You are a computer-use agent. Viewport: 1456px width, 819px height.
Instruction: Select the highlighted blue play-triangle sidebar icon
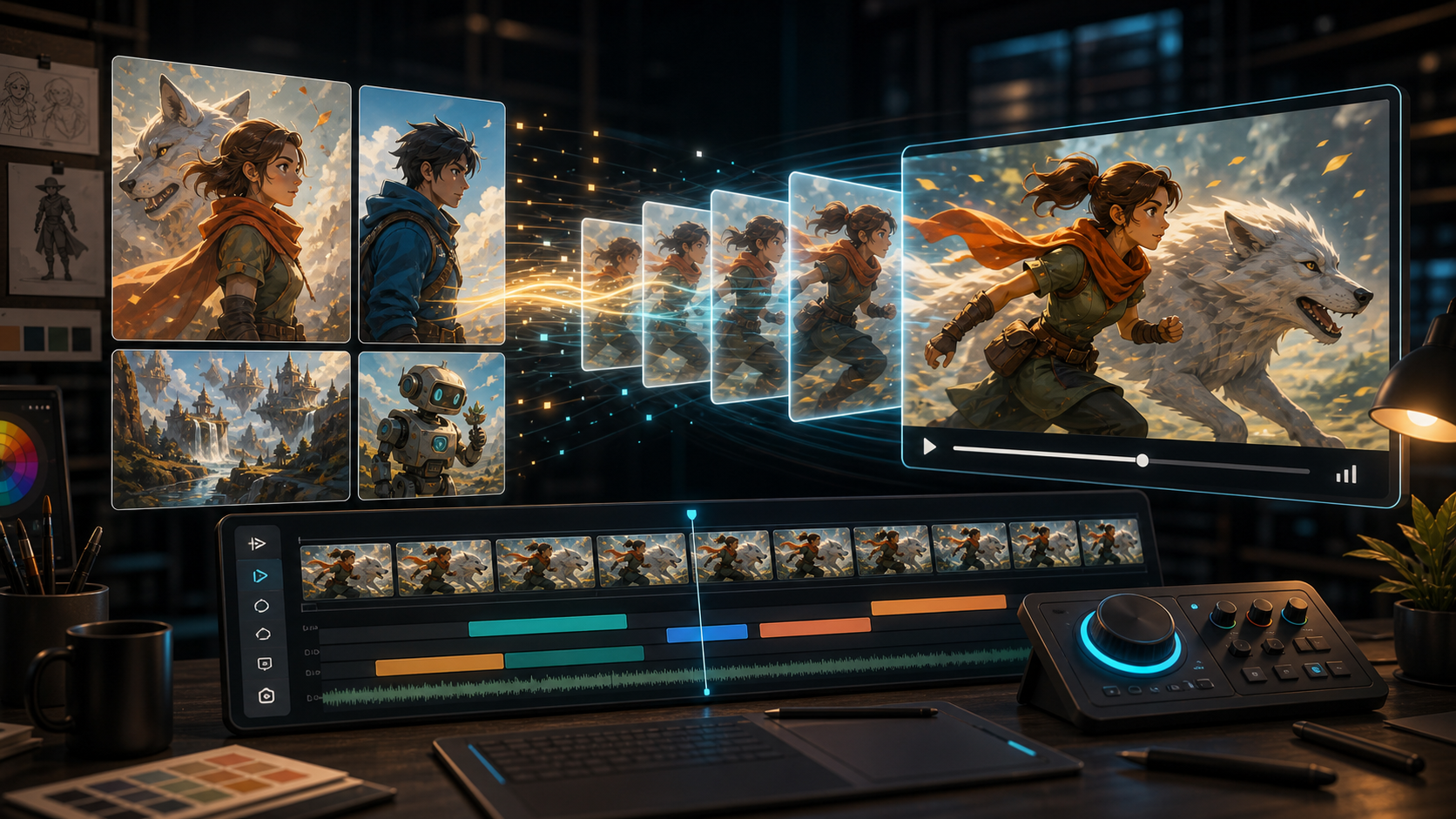pyautogui.click(x=260, y=575)
